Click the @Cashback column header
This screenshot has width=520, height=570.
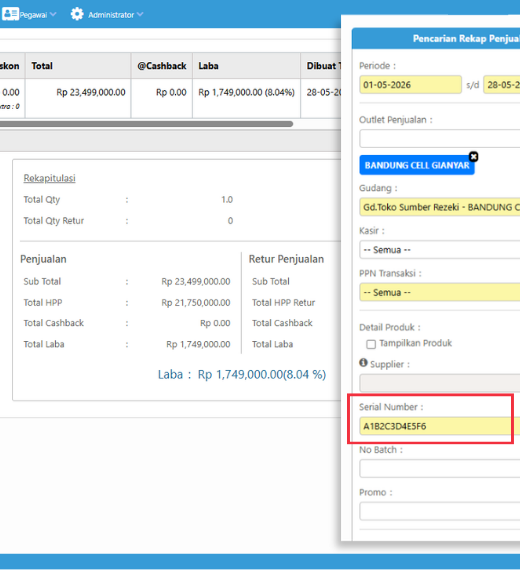(x=161, y=66)
